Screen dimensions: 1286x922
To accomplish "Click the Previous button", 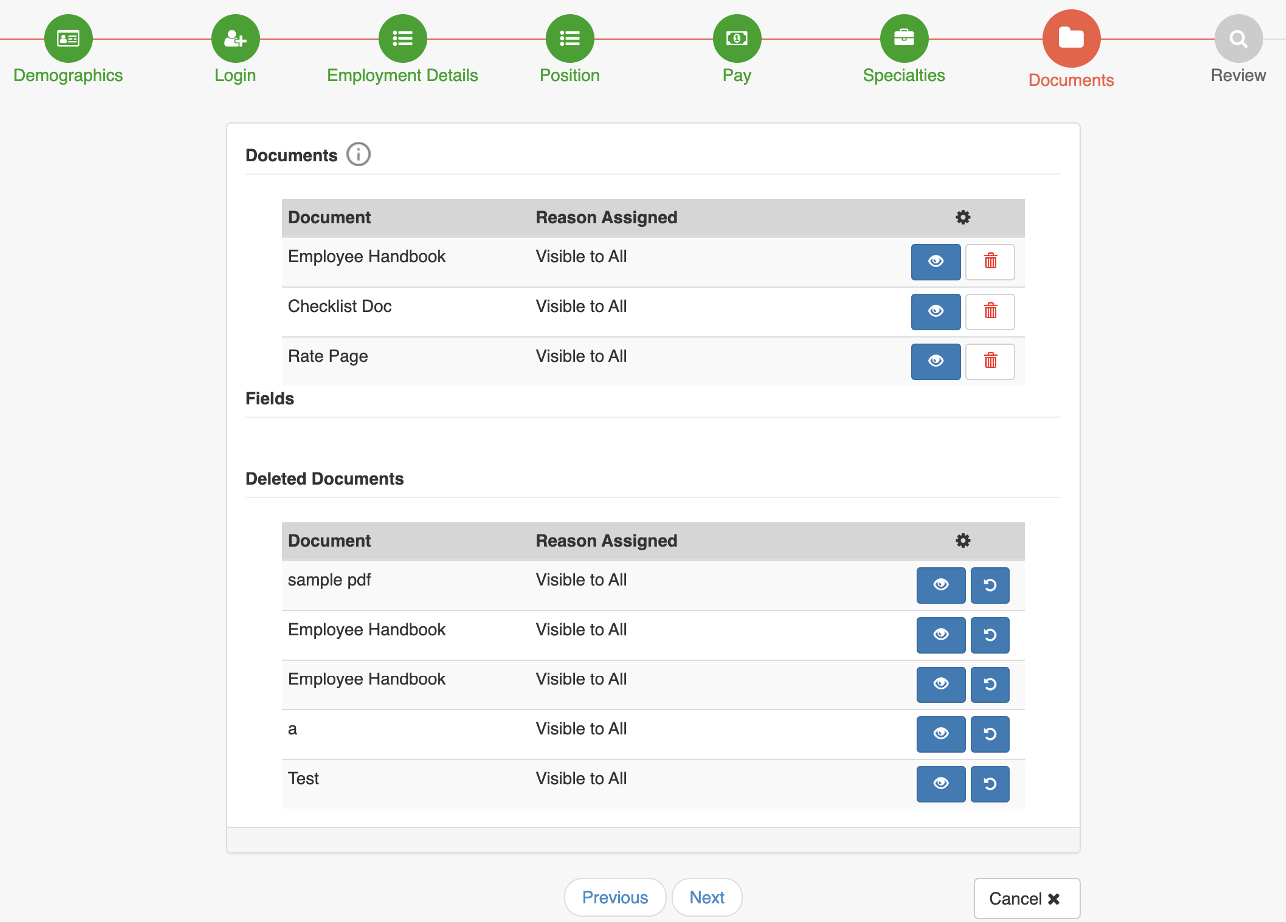I will [615, 897].
